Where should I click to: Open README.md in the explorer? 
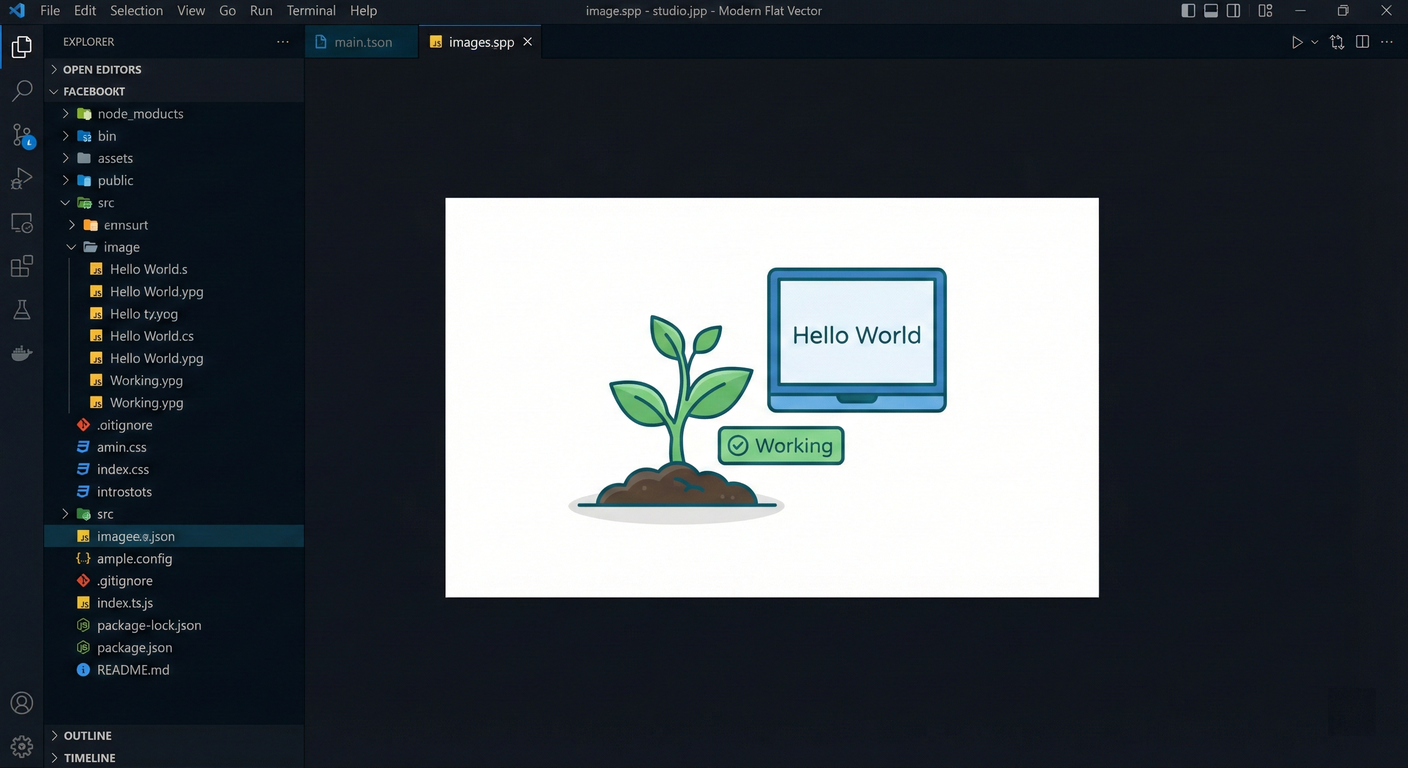coord(133,670)
